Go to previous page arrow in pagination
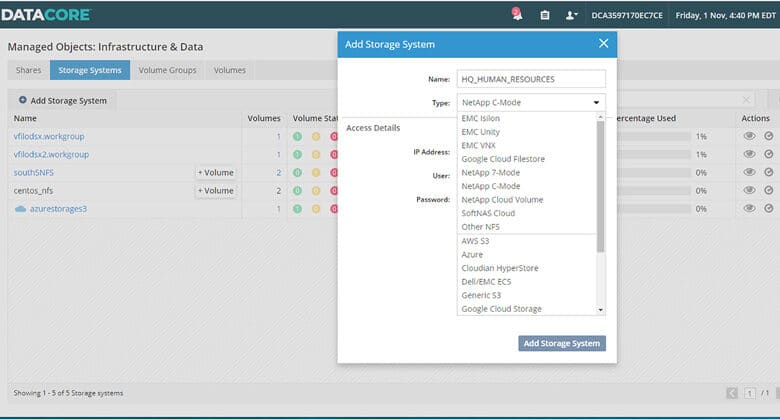The height and width of the screenshot is (419, 780). (x=732, y=393)
